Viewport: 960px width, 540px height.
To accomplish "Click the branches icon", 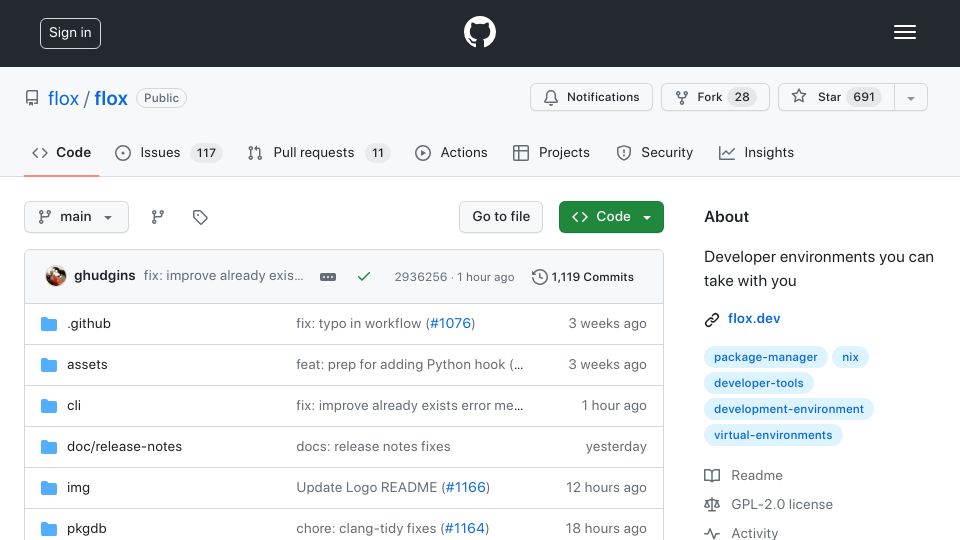I will pos(158,217).
